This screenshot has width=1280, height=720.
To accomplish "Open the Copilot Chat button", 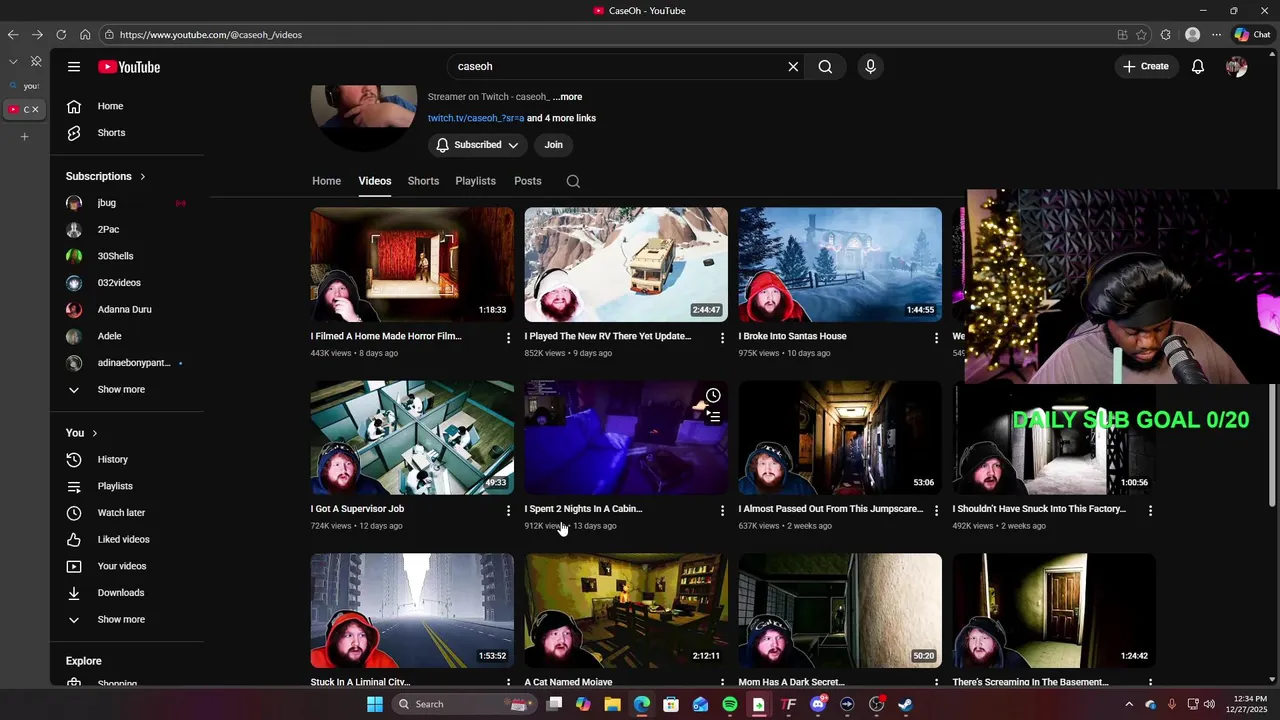I will pyautogui.click(x=1252, y=35).
